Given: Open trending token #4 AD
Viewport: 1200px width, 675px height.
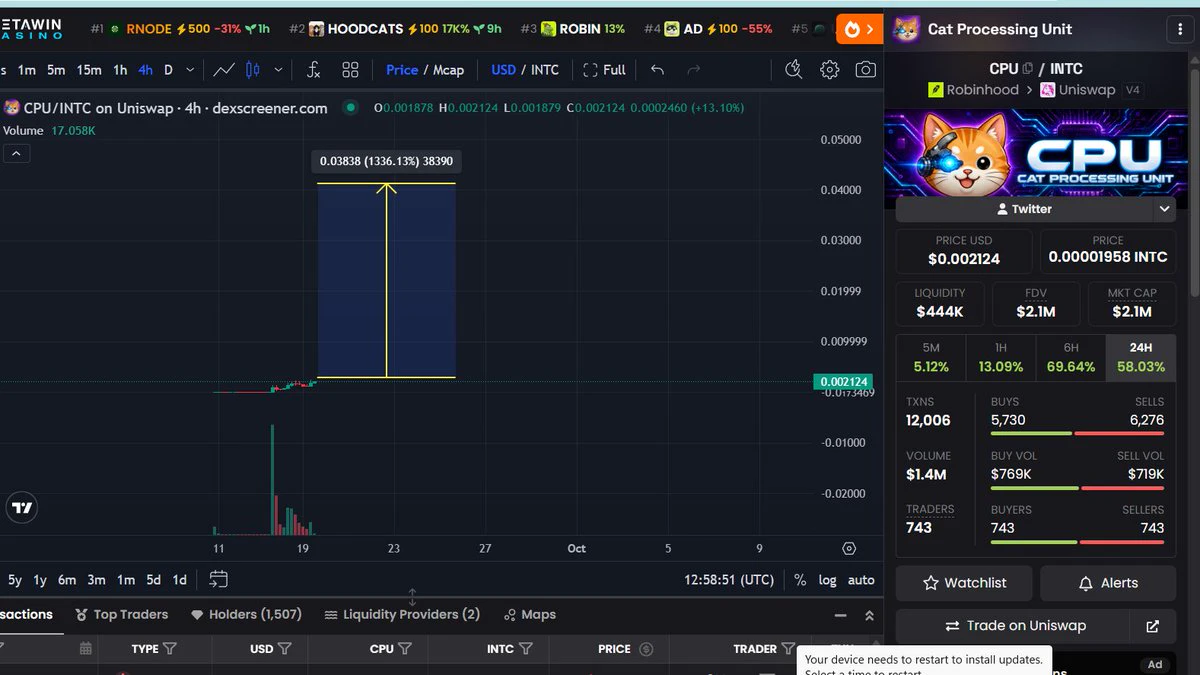Looking at the screenshot, I should (708, 29).
